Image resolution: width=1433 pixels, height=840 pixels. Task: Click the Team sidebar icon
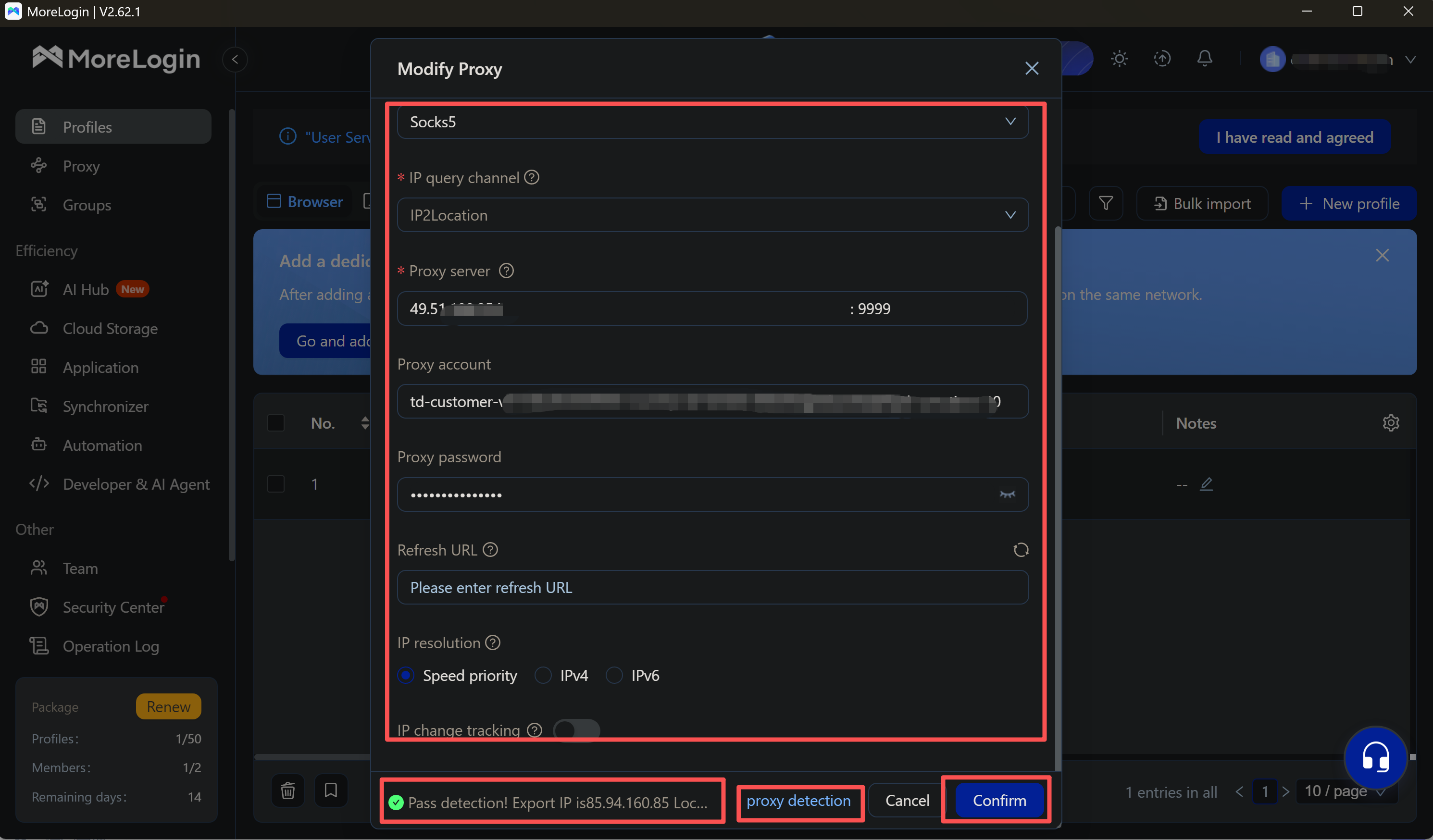coord(38,568)
